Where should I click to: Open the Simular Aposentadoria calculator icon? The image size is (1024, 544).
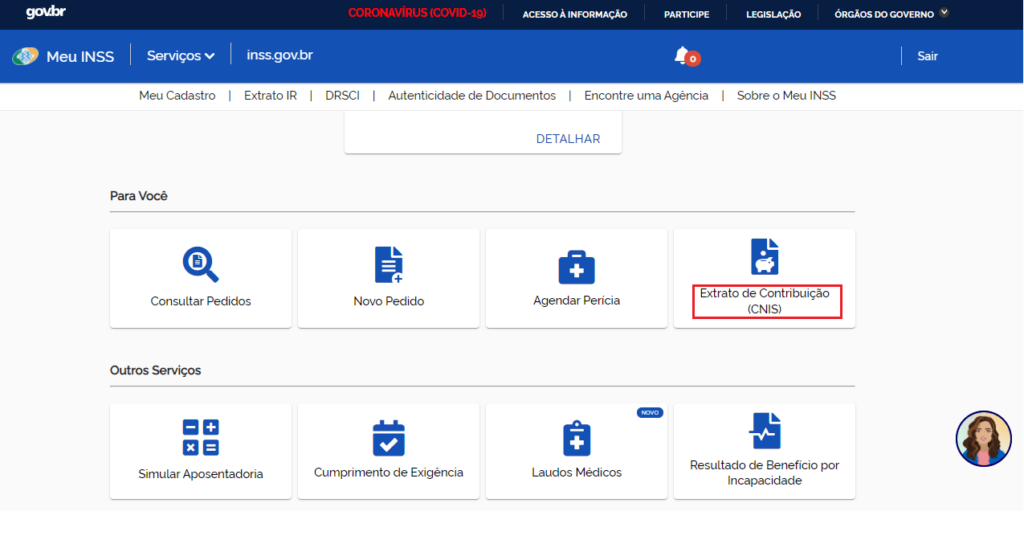[x=200, y=438]
